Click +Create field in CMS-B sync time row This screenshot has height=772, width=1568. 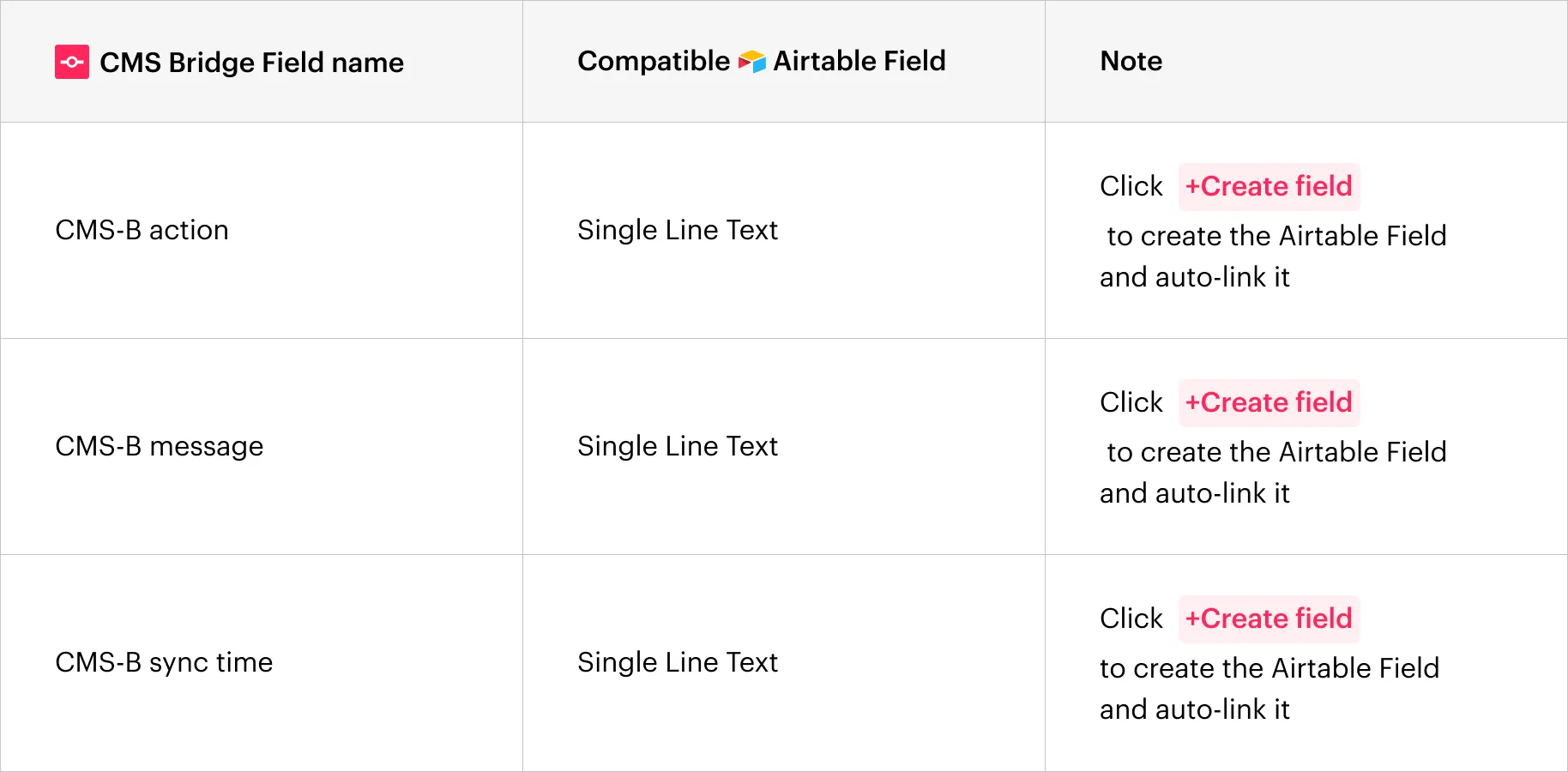pyautogui.click(x=1269, y=618)
